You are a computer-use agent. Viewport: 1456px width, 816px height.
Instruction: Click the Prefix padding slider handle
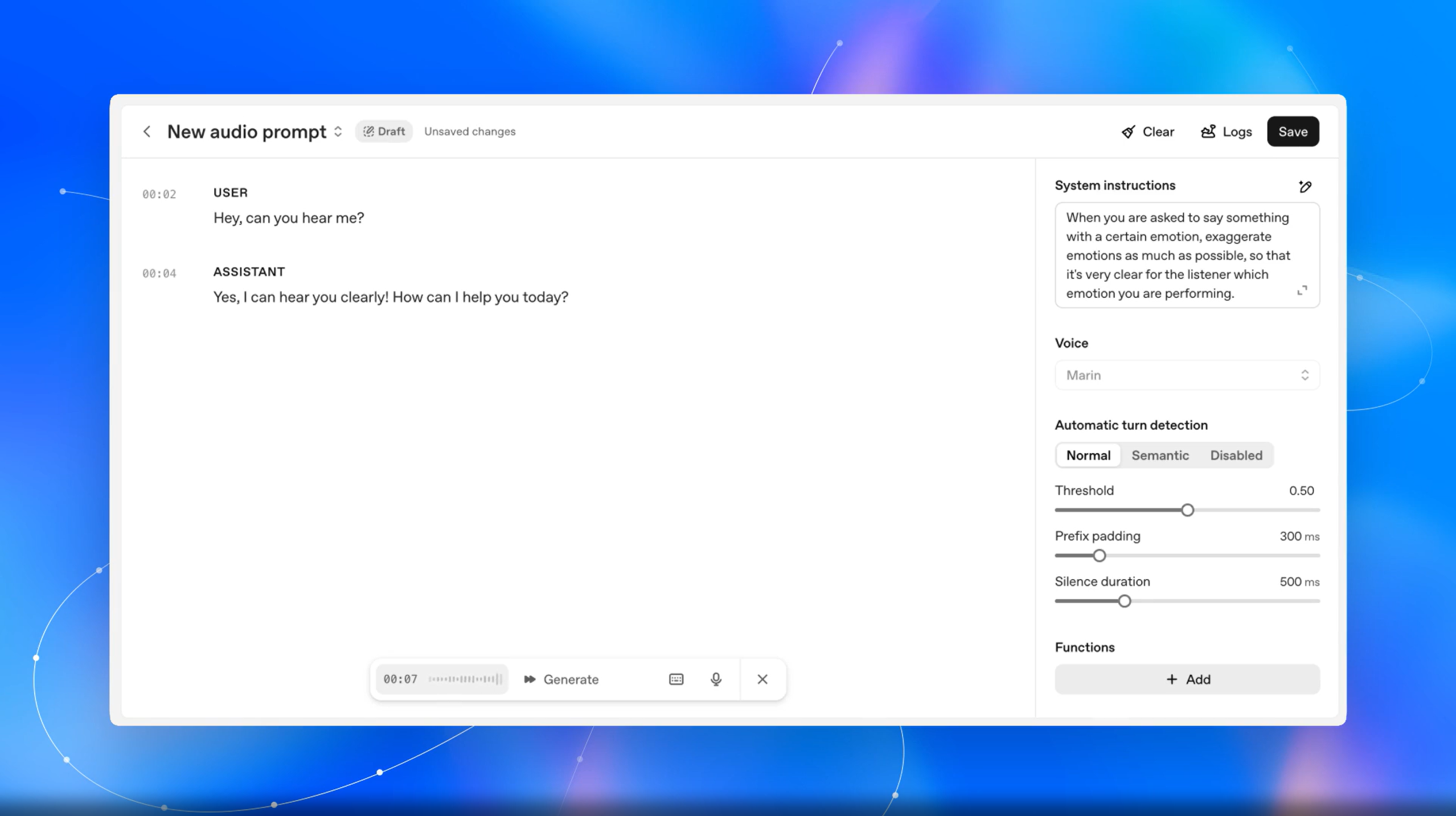tap(1100, 556)
